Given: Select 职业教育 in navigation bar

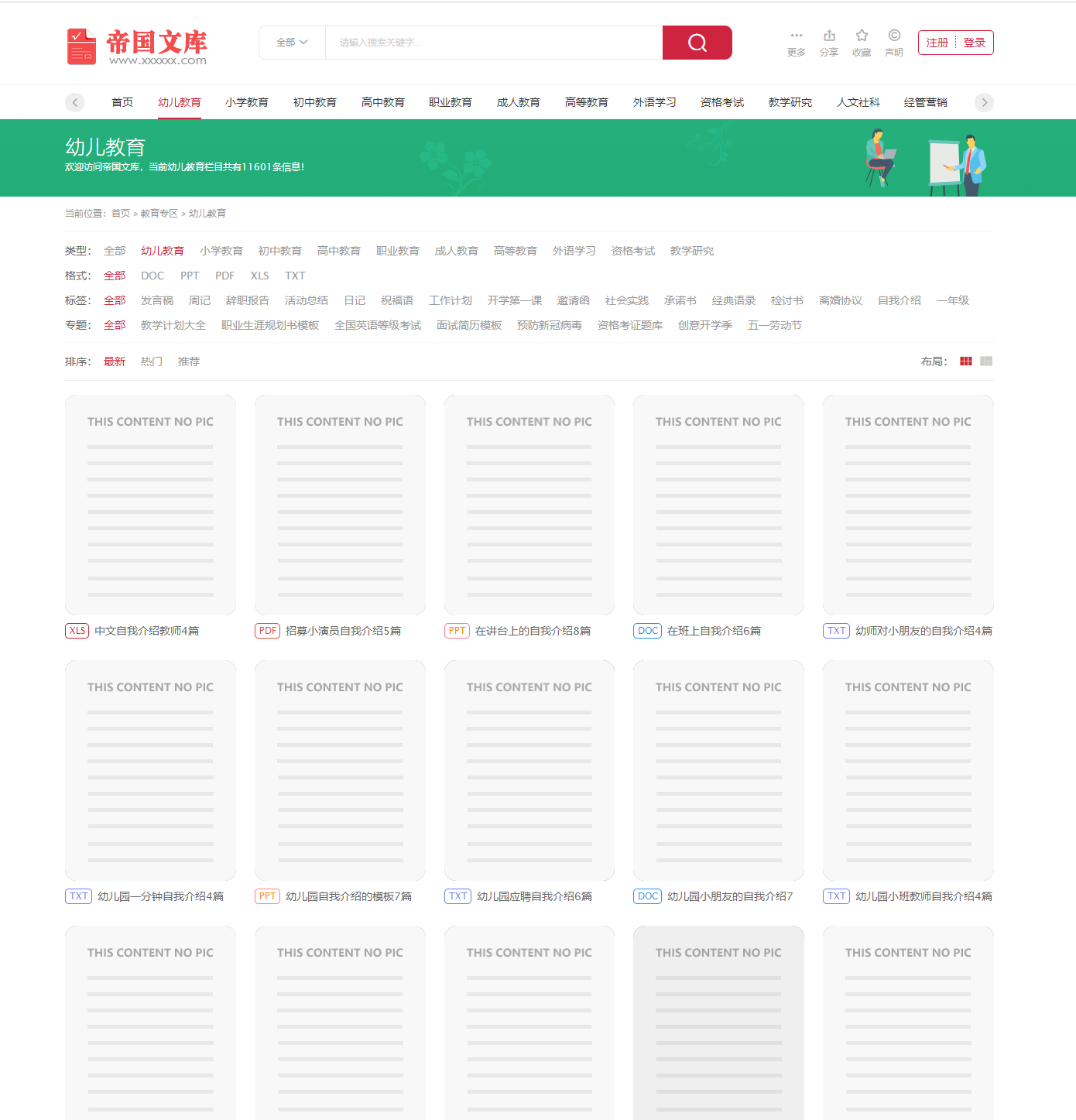Looking at the screenshot, I should click(451, 102).
